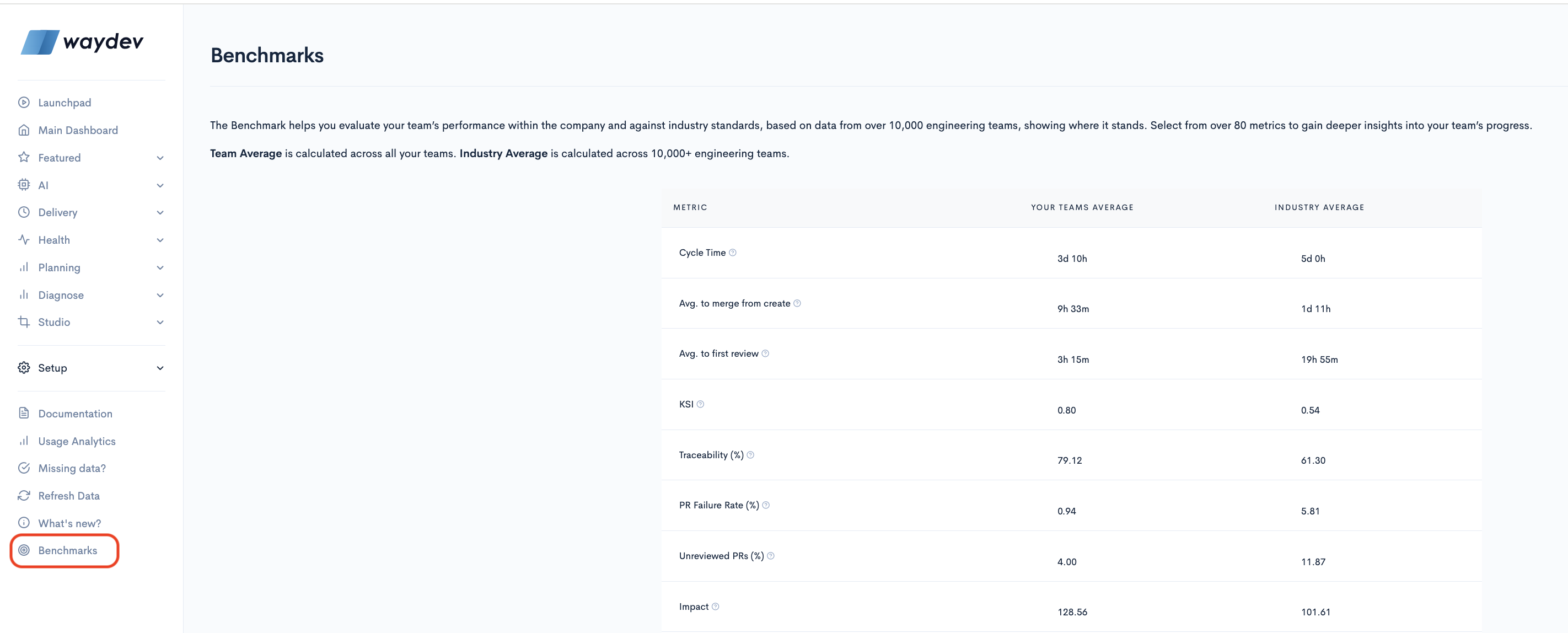The height and width of the screenshot is (633, 1568).
Task: Expand the AI menu chevron
Action: pyautogui.click(x=160, y=186)
